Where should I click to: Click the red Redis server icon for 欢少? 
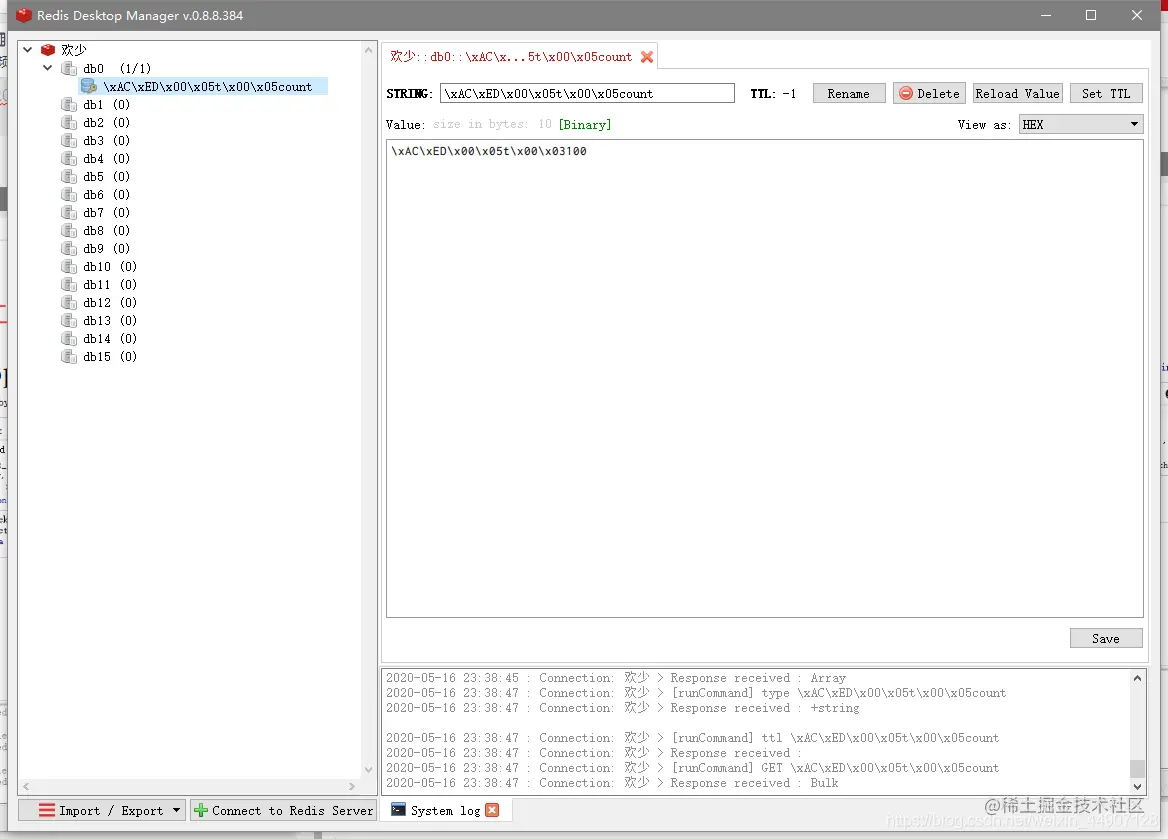pos(48,50)
